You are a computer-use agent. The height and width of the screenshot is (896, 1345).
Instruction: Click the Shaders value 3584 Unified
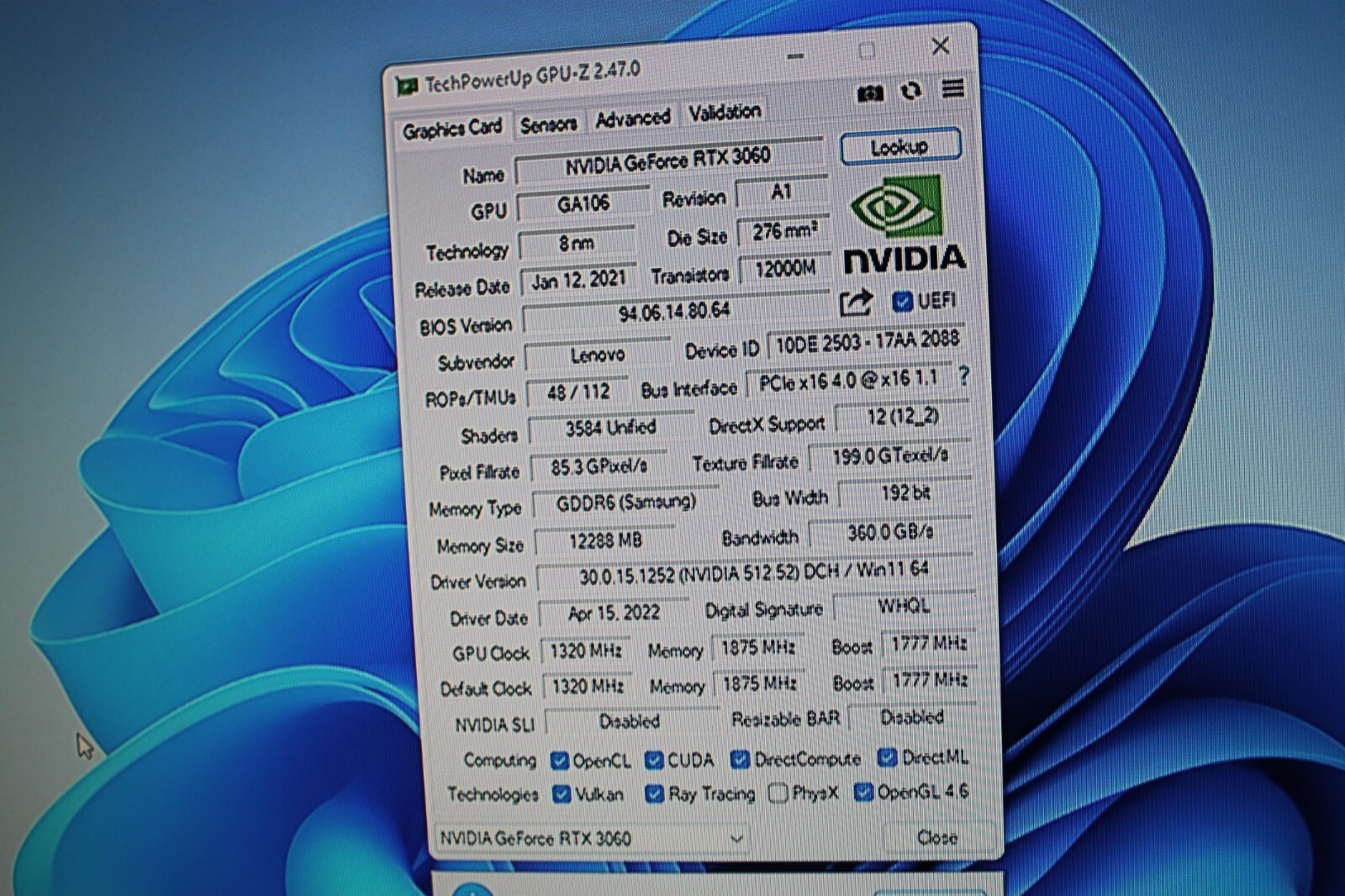(611, 428)
